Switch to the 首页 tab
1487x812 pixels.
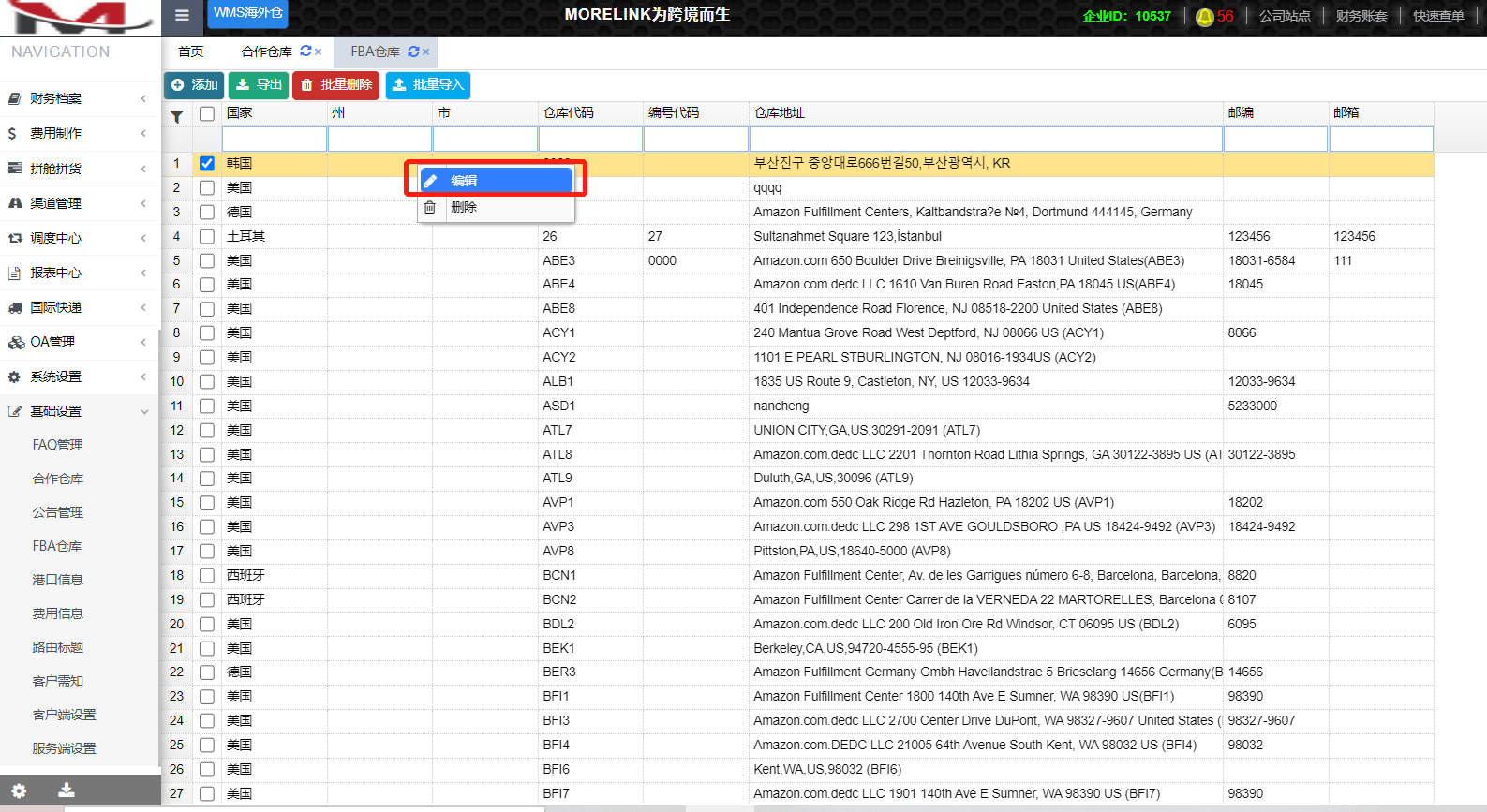[191, 52]
